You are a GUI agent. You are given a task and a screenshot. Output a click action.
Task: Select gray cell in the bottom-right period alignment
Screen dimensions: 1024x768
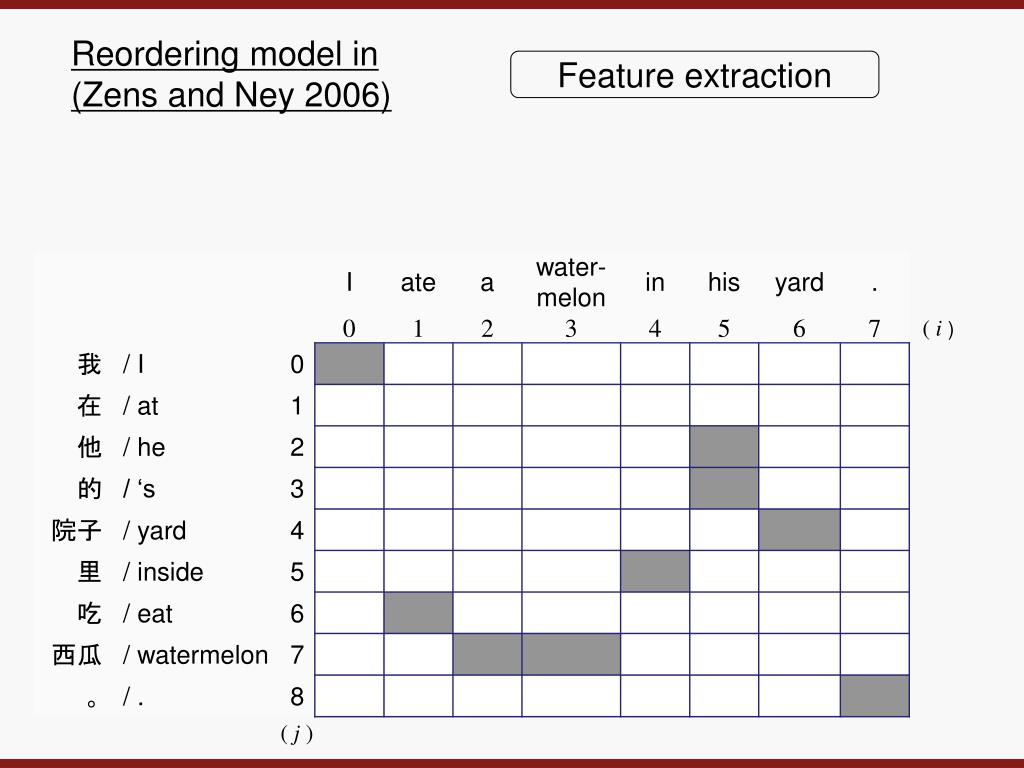[x=875, y=696]
